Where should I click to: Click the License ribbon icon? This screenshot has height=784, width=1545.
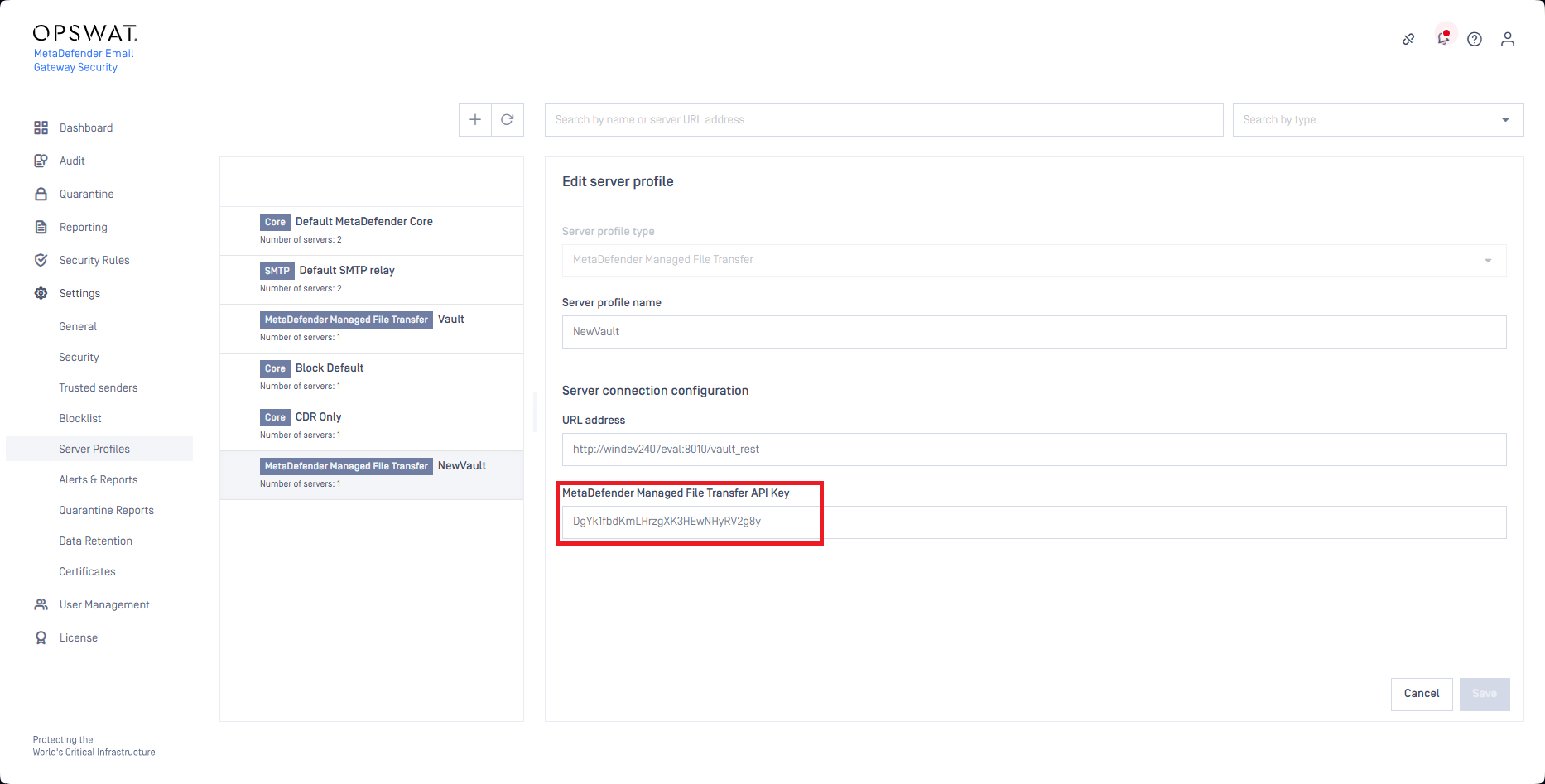pyautogui.click(x=41, y=637)
